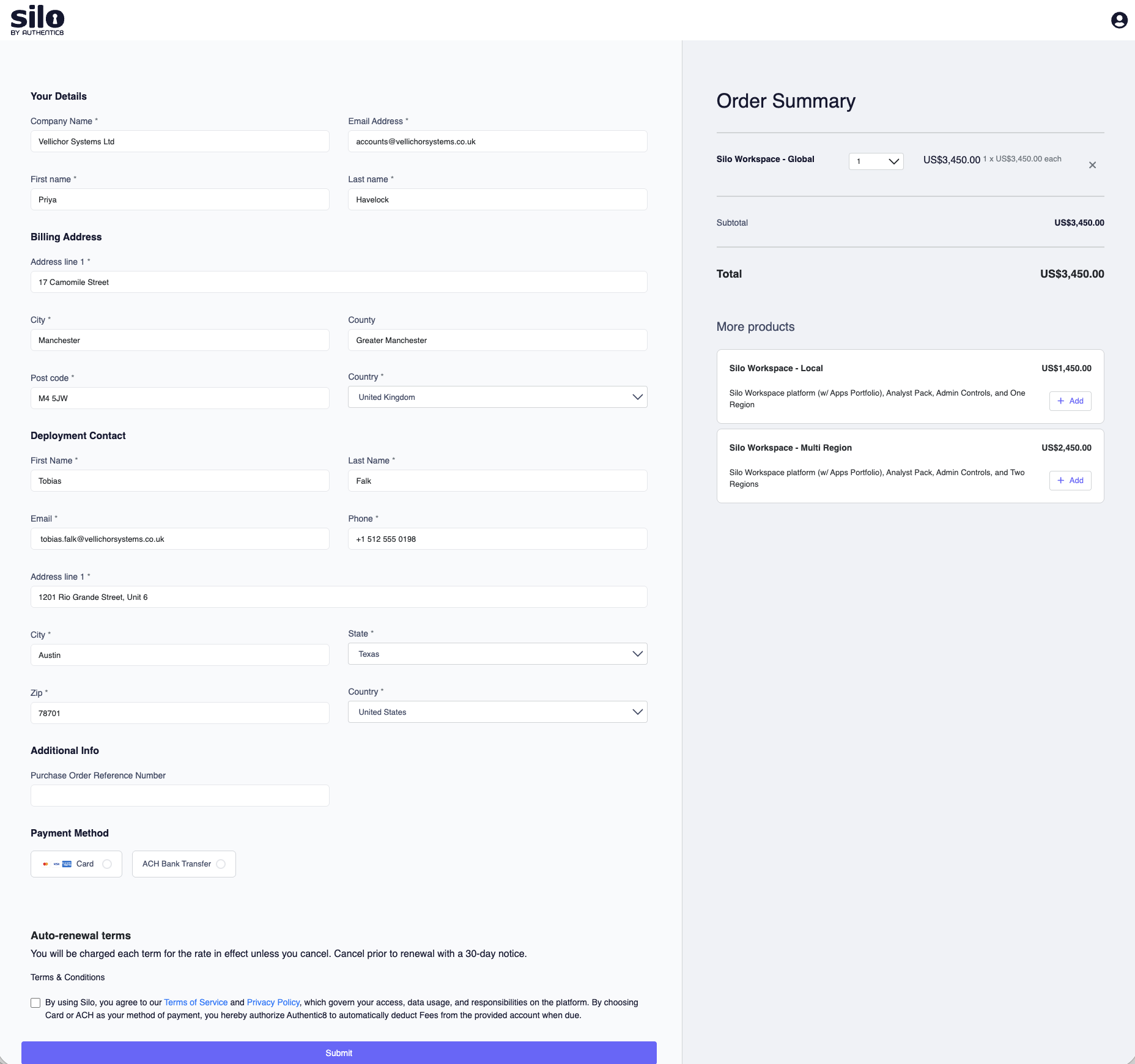Click the Card payment card-brand icons
The width and height of the screenshot is (1135, 1064).
[57, 864]
